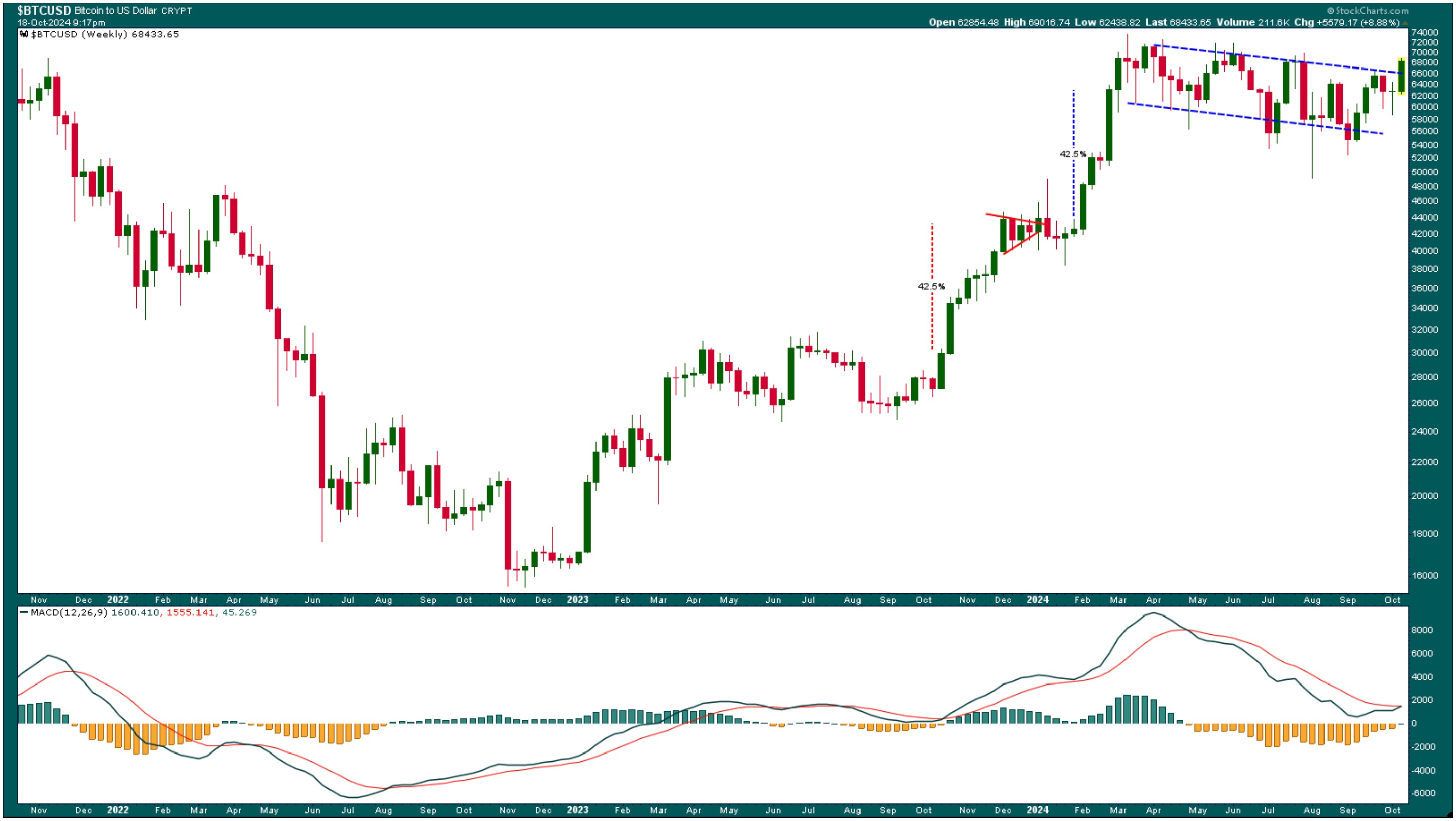This screenshot has width=1456, height=821.
Task: Click the 2023 label on price chart axis
Action: [578, 599]
